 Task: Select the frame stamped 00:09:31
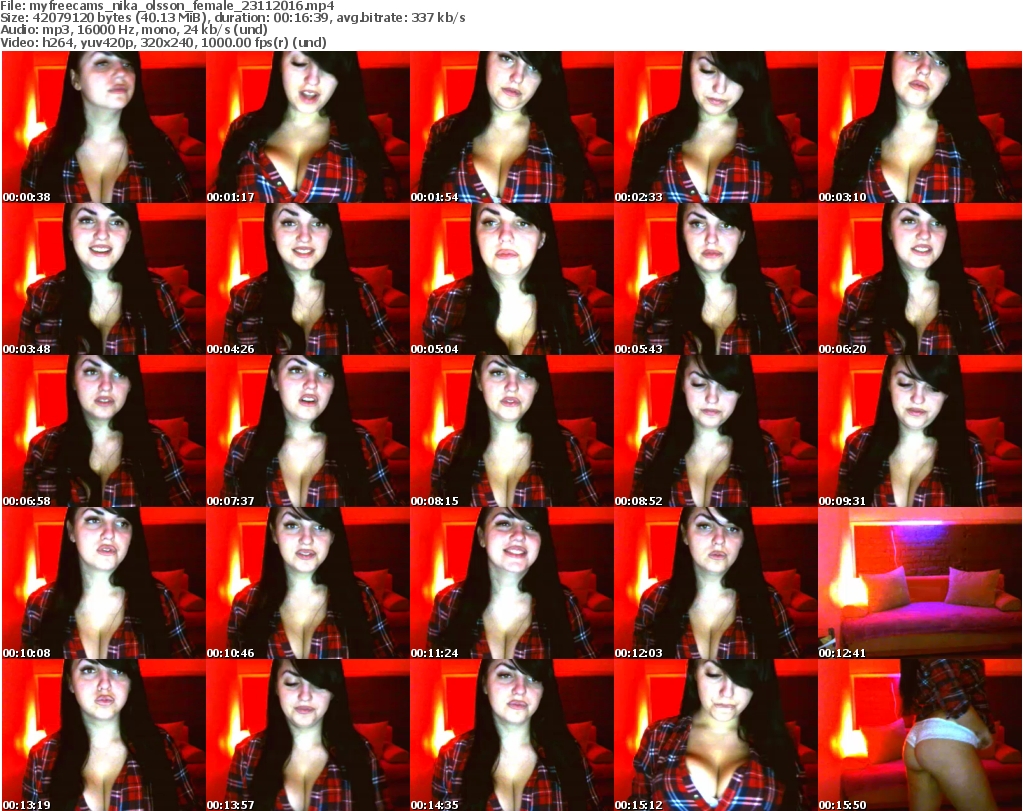tap(920, 431)
